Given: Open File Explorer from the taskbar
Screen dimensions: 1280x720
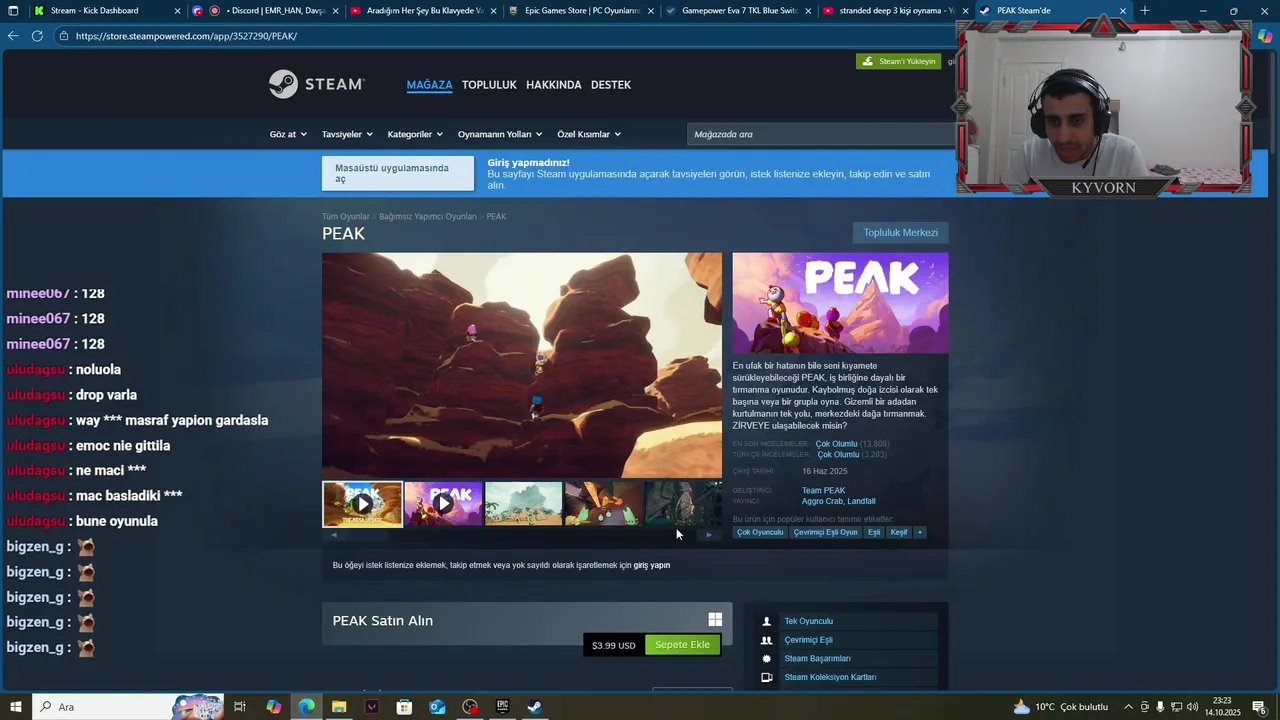Looking at the screenshot, I should click(x=339, y=707).
